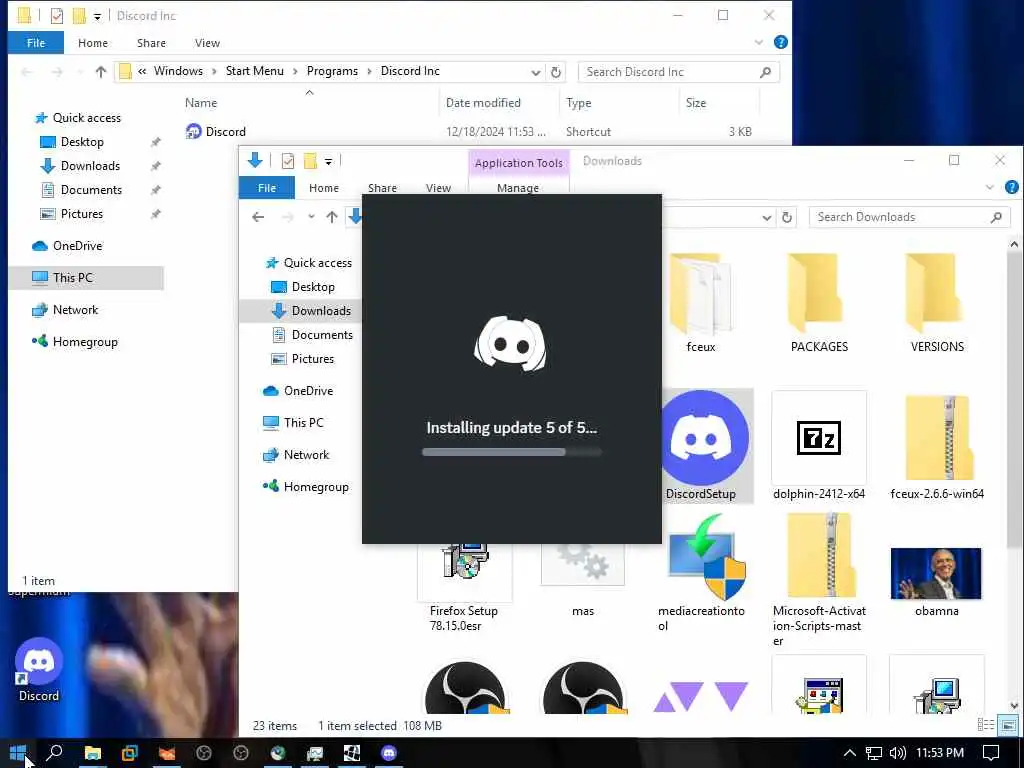1024x768 pixels.
Task: Switch to Home tab in Discord Inc window
Action: [93, 43]
